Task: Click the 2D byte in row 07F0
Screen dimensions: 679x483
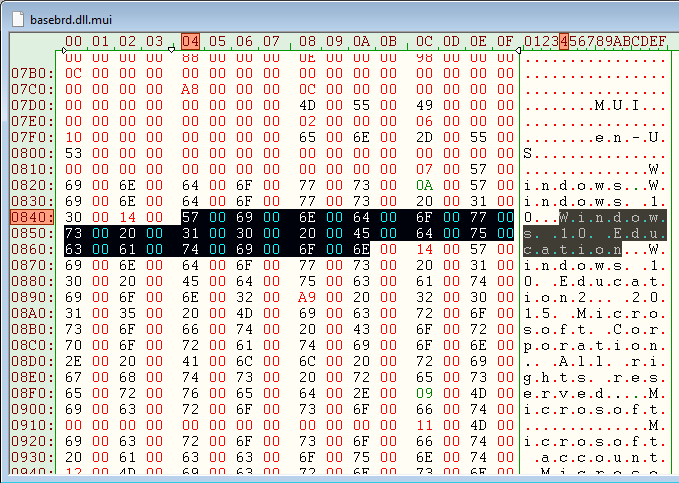Action: (x=424, y=137)
